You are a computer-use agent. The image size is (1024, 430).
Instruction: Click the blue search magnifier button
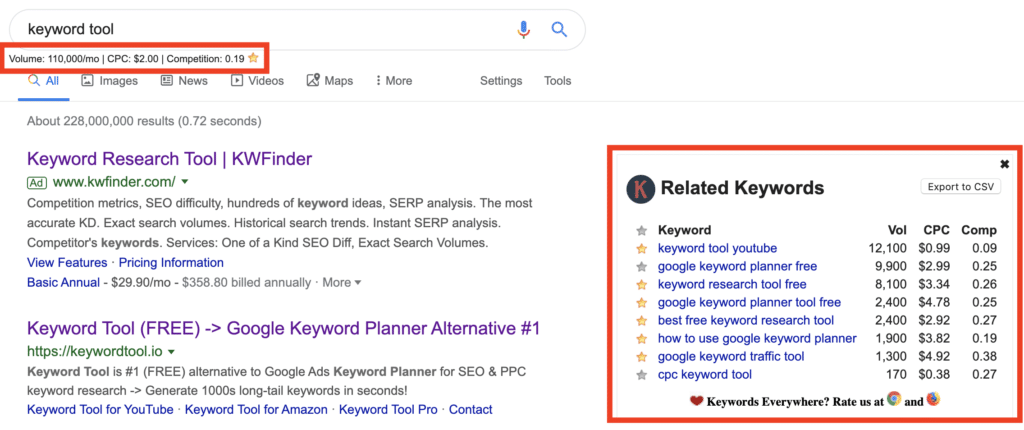[x=559, y=29]
